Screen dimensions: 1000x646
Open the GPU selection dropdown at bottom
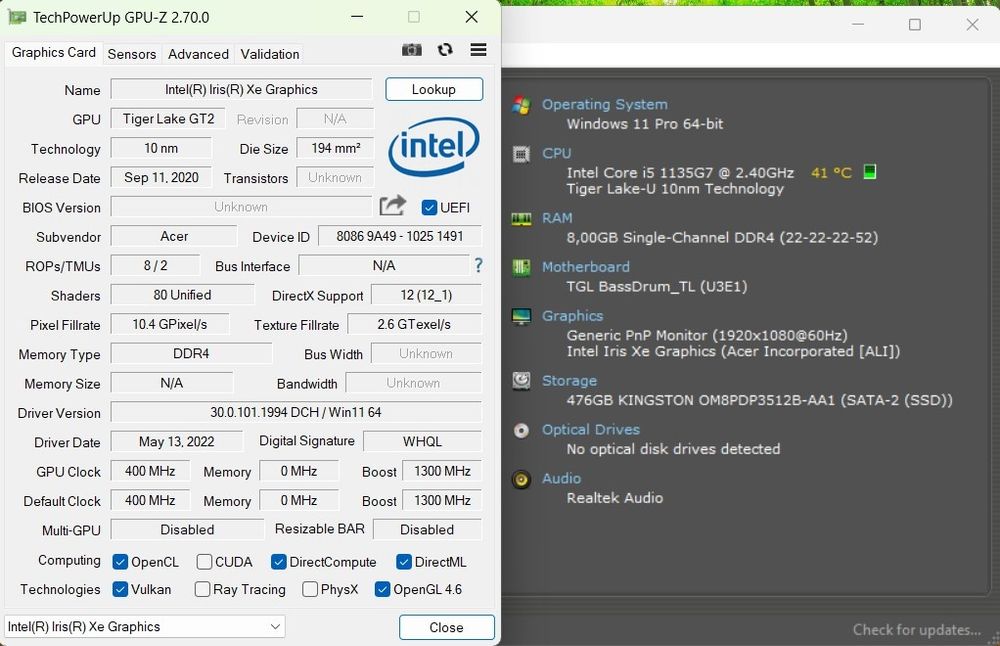(145, 626)
